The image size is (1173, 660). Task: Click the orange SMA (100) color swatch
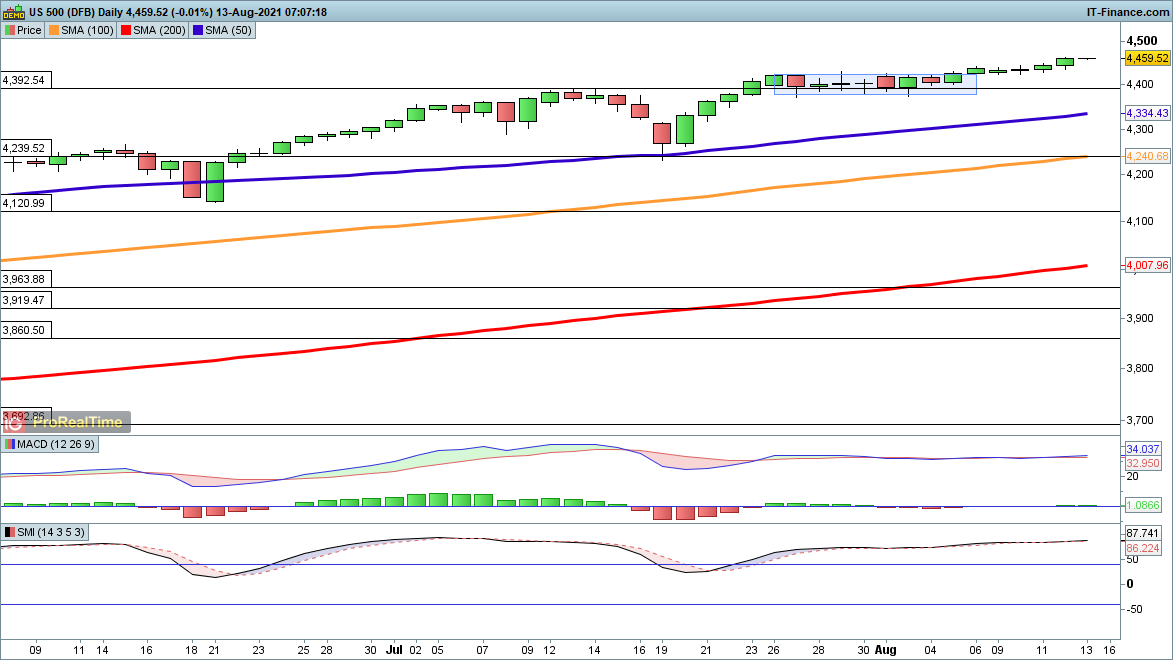coord(53,30)
